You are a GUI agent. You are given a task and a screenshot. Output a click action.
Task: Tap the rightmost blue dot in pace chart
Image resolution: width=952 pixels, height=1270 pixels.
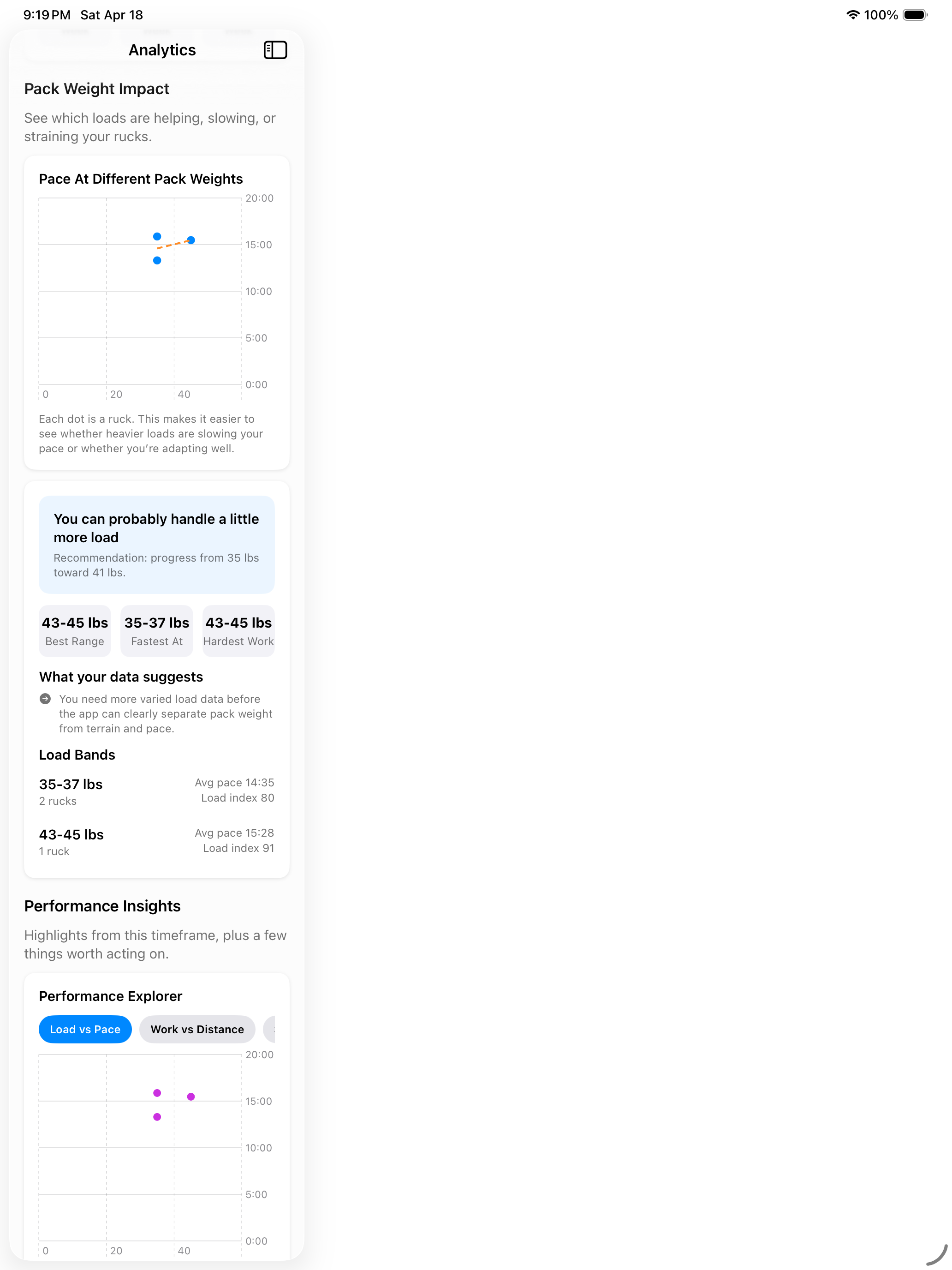tap(191, 240)
